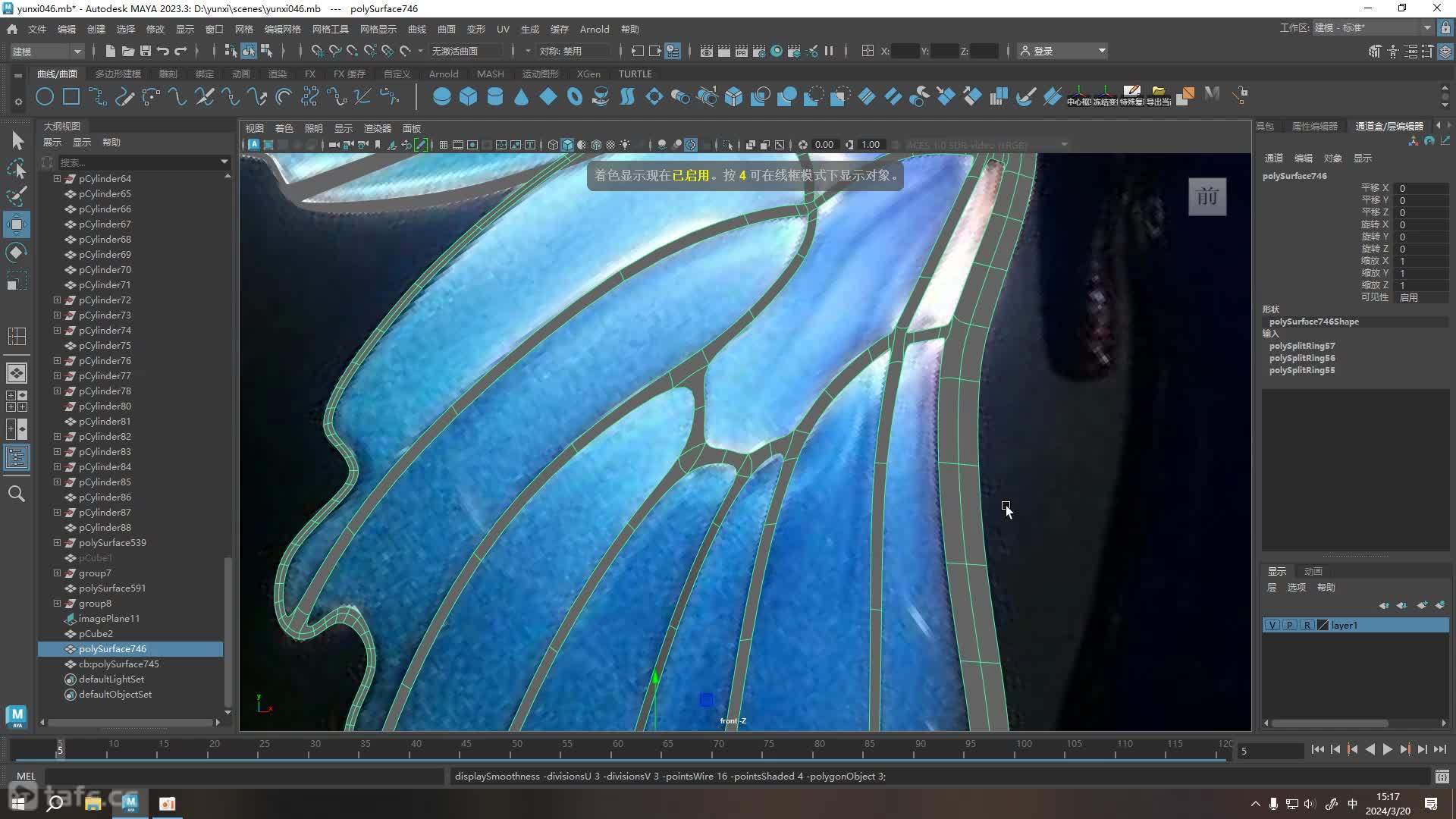Open the viewport 着色 menu
1456x819 pixels.
tap(284, 129)
